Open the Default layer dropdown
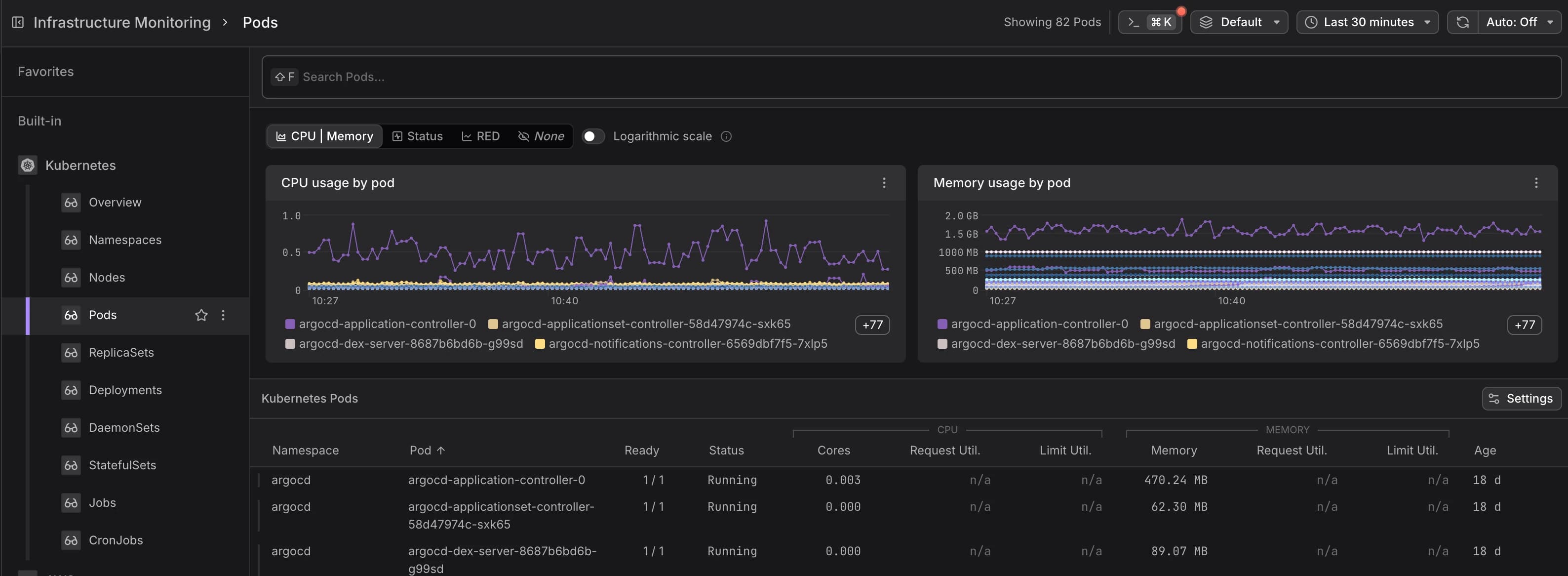Image resolution: width=1568 pixels, height=576 pixels. click(1239, 23)
